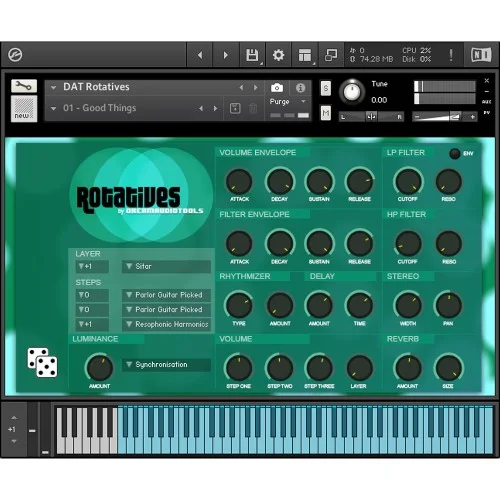Image resolution: width=500 pixels, height=500 pixels.
Task: Go to previous instrument with left arrow in top toolbar
Action: tap(200, 55)
